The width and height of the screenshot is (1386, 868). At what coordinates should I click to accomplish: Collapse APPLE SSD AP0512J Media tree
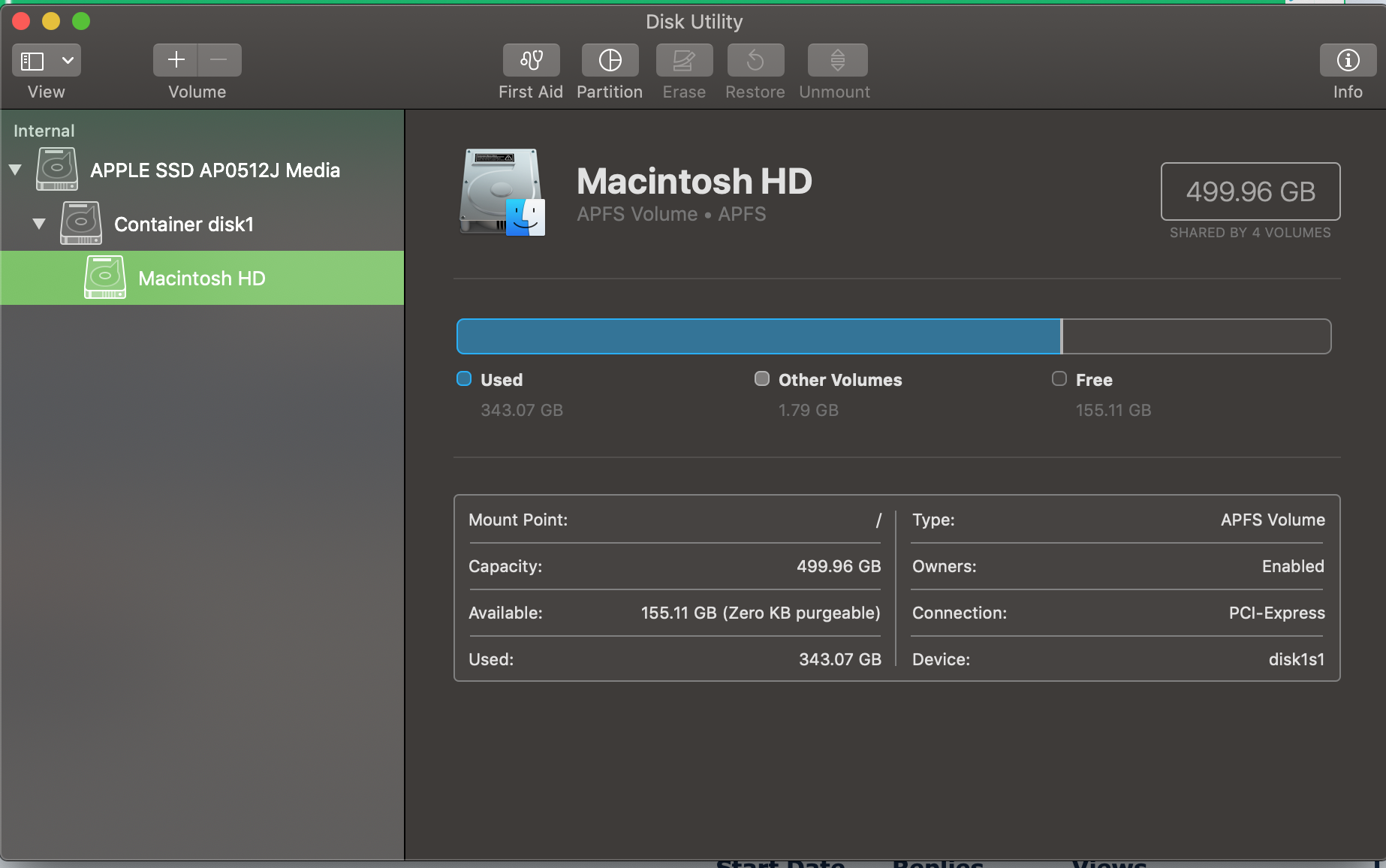click(15, 170)
